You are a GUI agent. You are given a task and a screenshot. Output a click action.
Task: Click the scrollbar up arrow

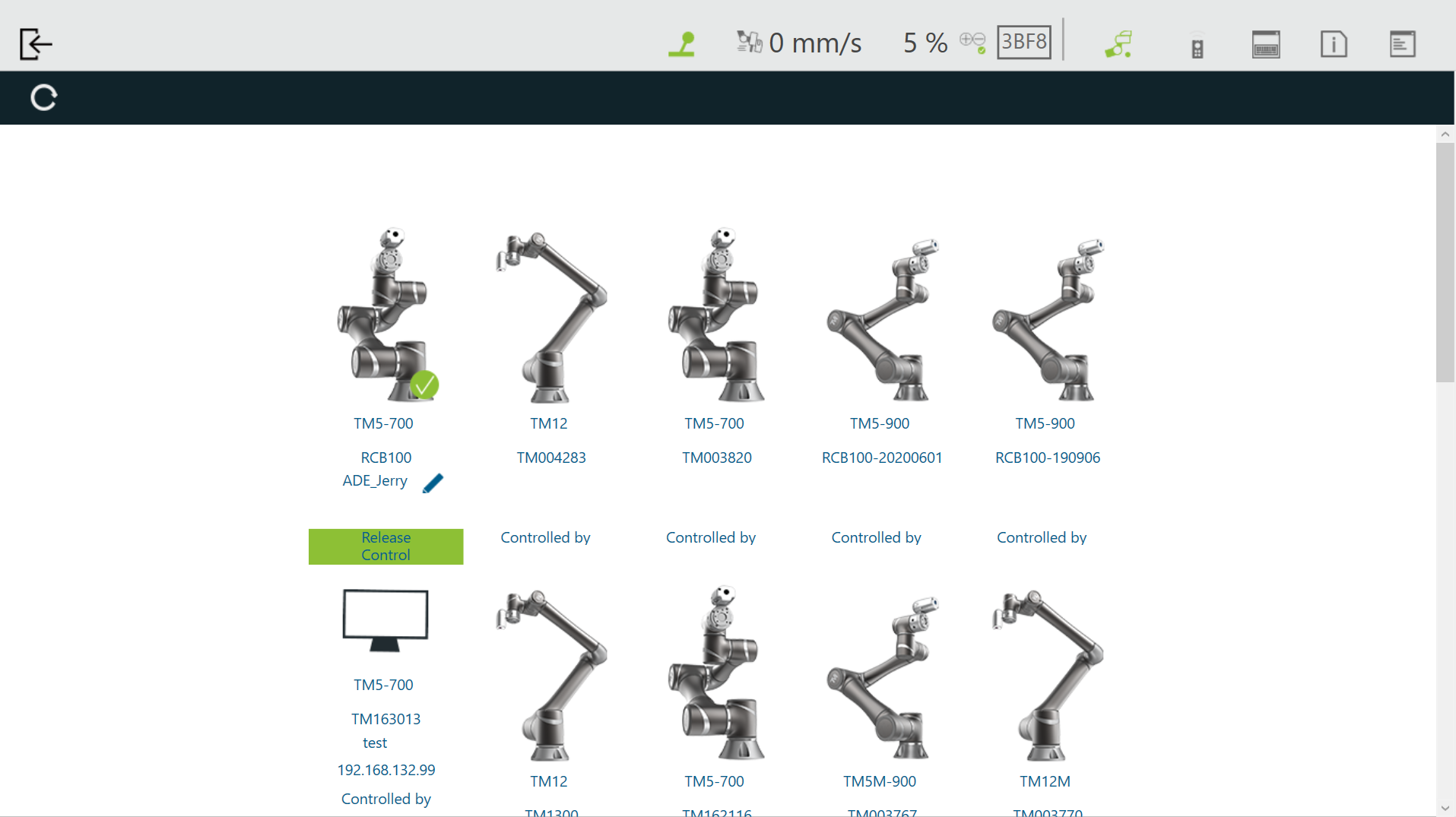click(1445, 134)
